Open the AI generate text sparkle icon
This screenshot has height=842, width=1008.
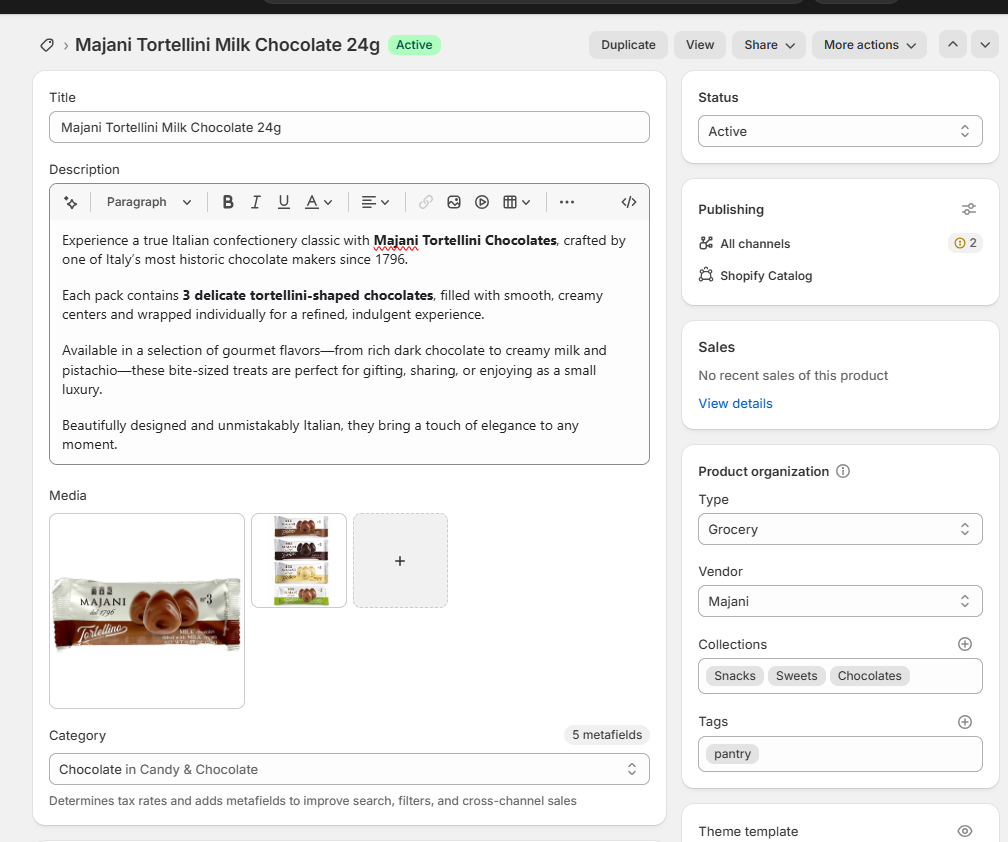point(71,202)
